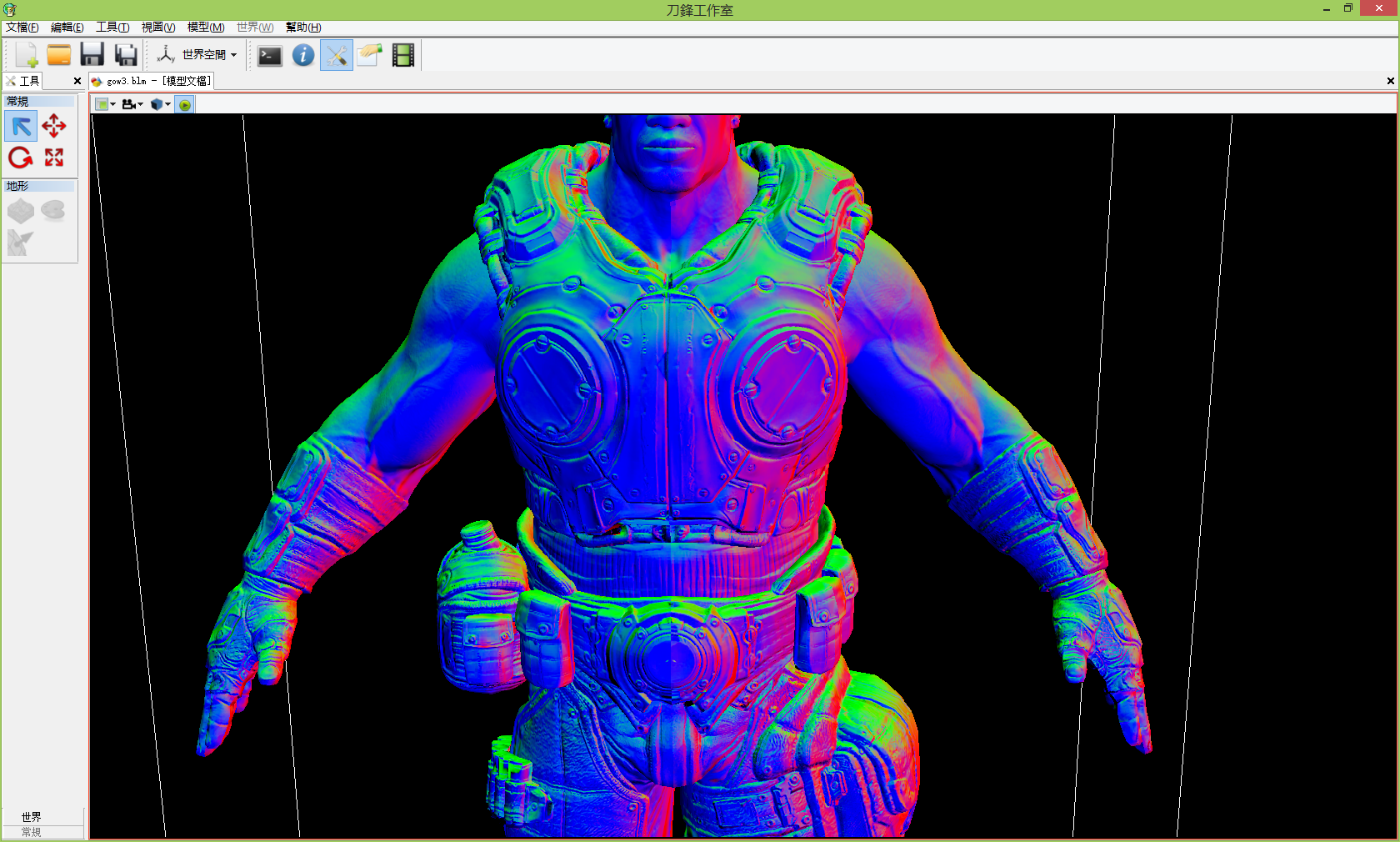Viewport: 1400px width, 842px height.
Task: Select the arrow selection tool
Action: [21, 127]
